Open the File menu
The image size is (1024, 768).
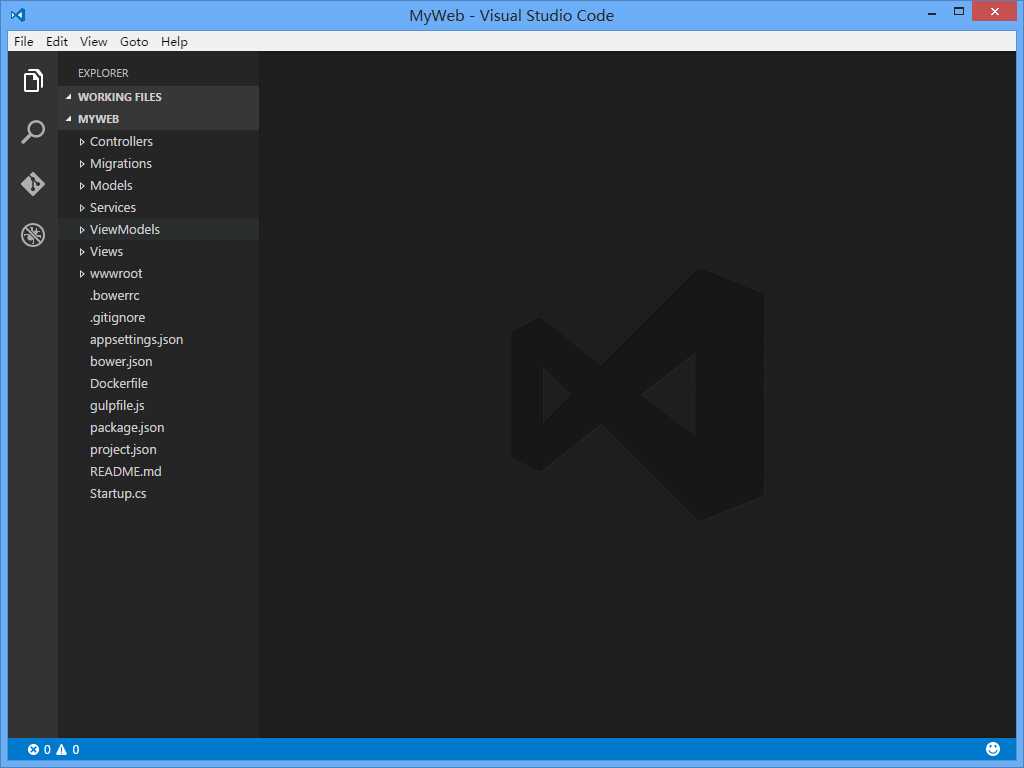tap(24, 41)
